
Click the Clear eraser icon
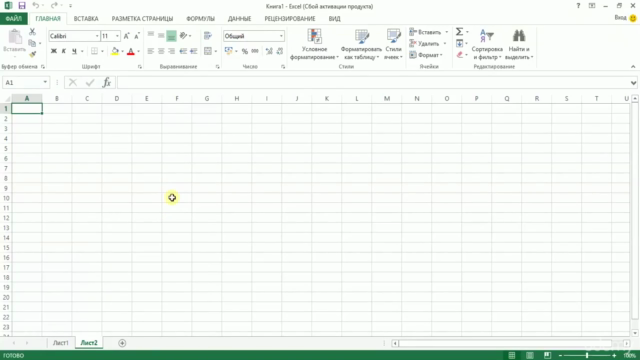tap(460, 54)
